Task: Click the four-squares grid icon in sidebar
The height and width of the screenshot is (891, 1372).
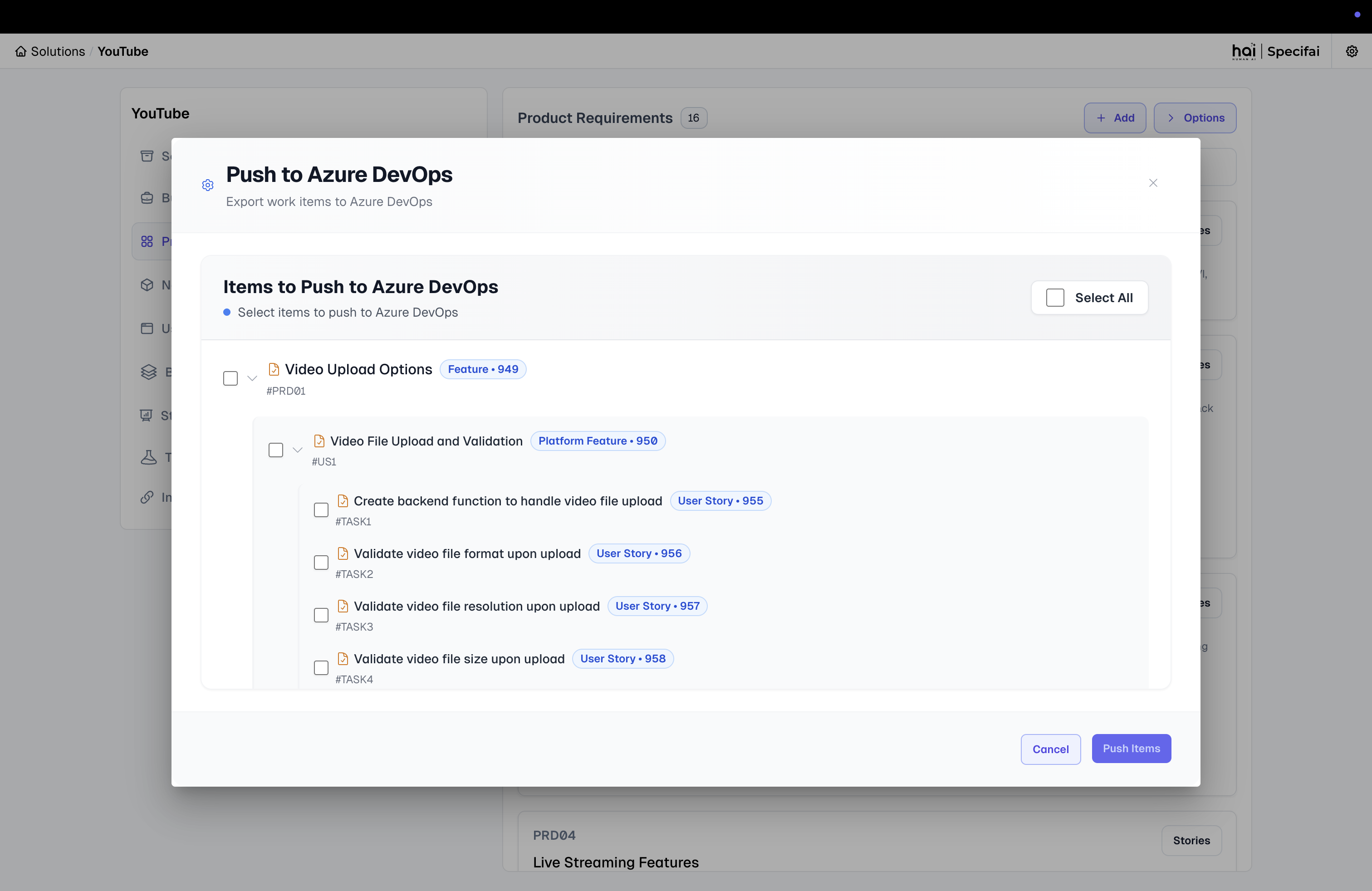Action: point(147,241)
